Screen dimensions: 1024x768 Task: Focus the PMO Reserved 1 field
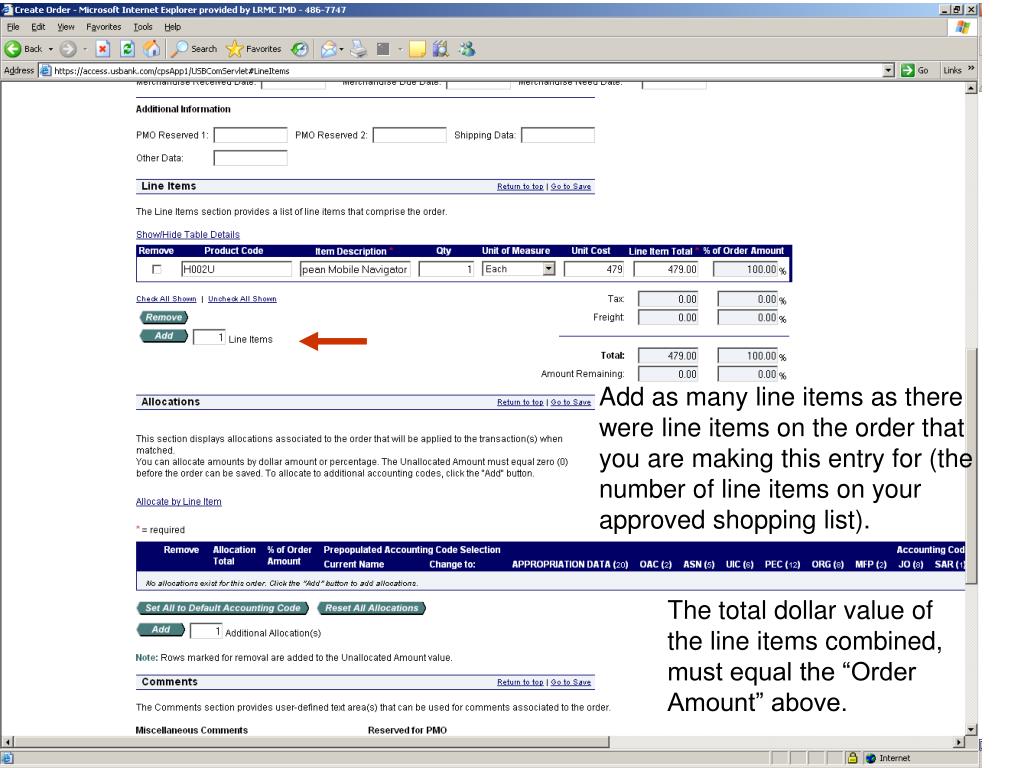coord(251,135)
